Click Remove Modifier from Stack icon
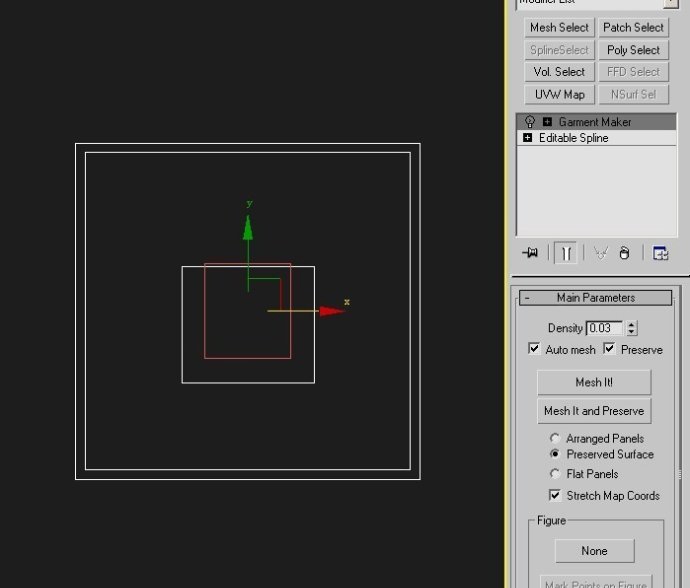The height and width of the screenshot is (588, 690). coord(624,253)
